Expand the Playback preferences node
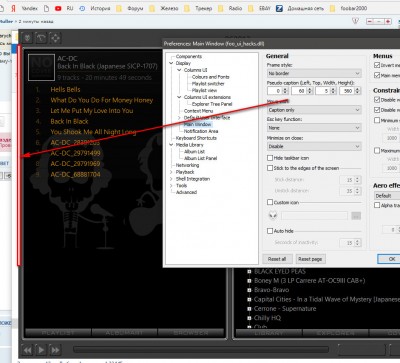The image size is (400, 363). 171,172
